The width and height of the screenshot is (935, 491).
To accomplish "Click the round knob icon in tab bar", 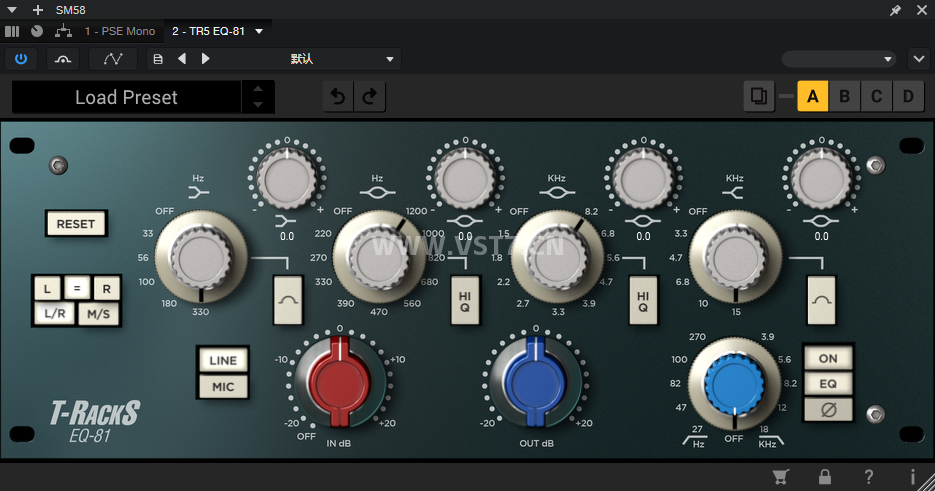I will click(x=37, y=31).
